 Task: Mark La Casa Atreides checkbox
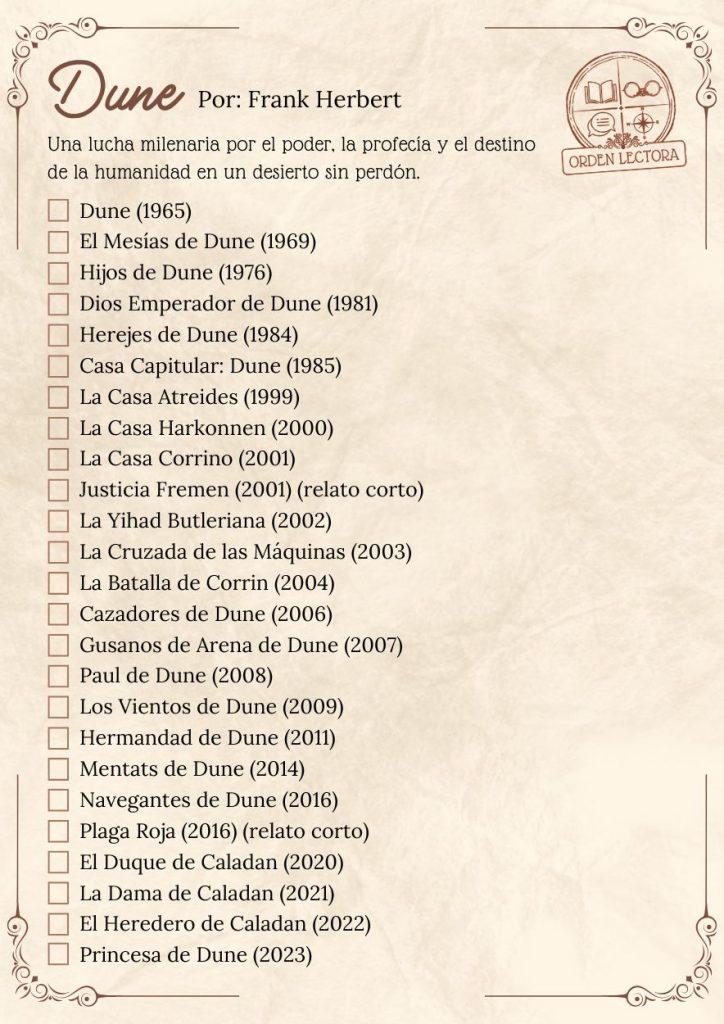(59, 397)
